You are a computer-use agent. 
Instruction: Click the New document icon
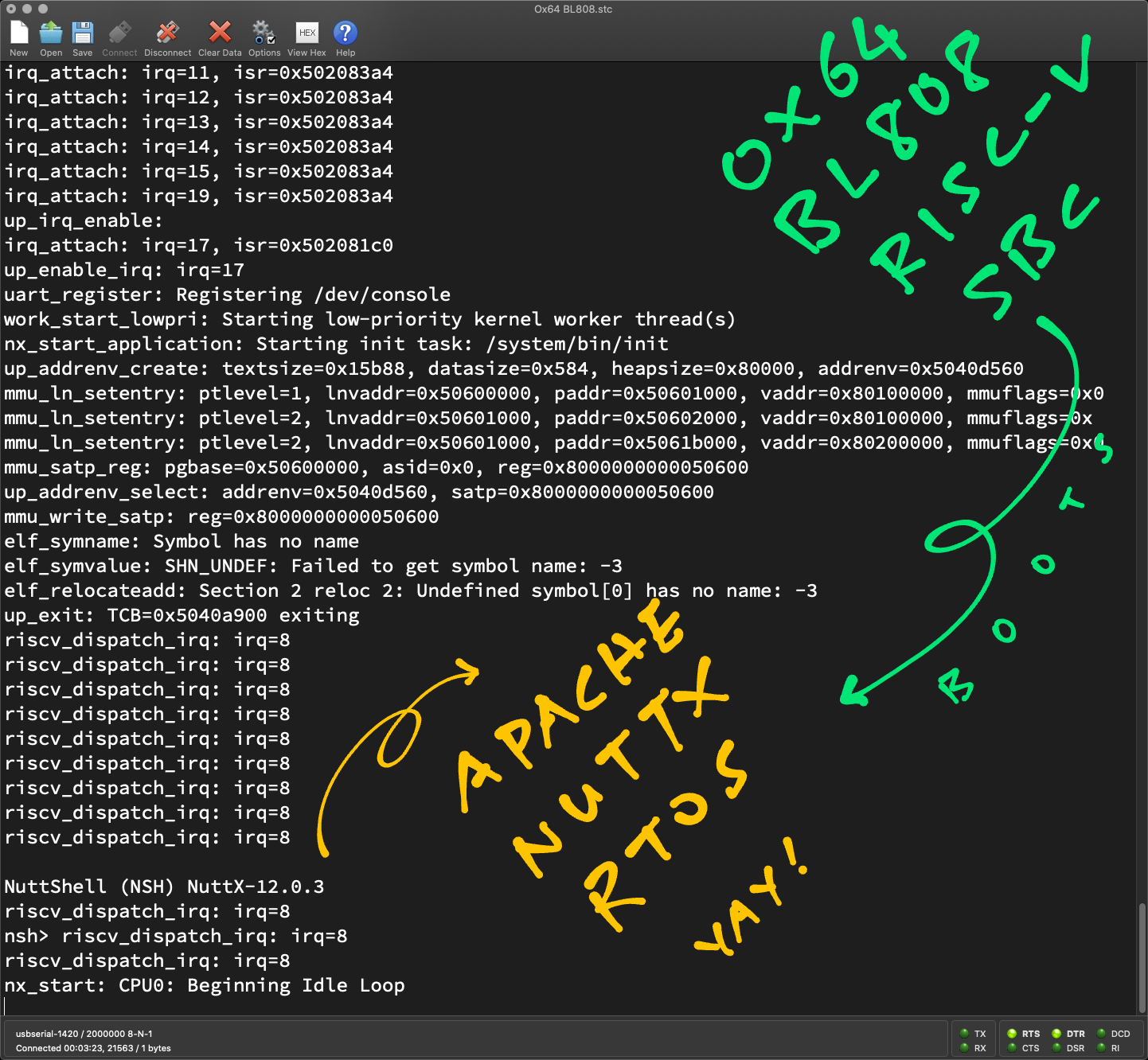coord(19,33)
